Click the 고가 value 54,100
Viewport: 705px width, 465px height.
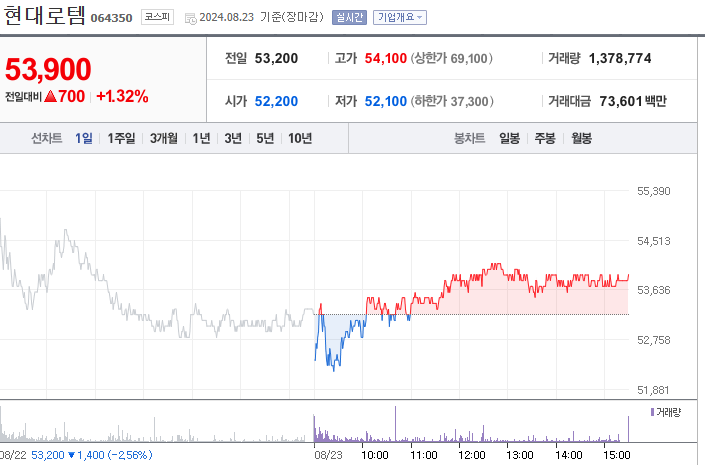385,58
